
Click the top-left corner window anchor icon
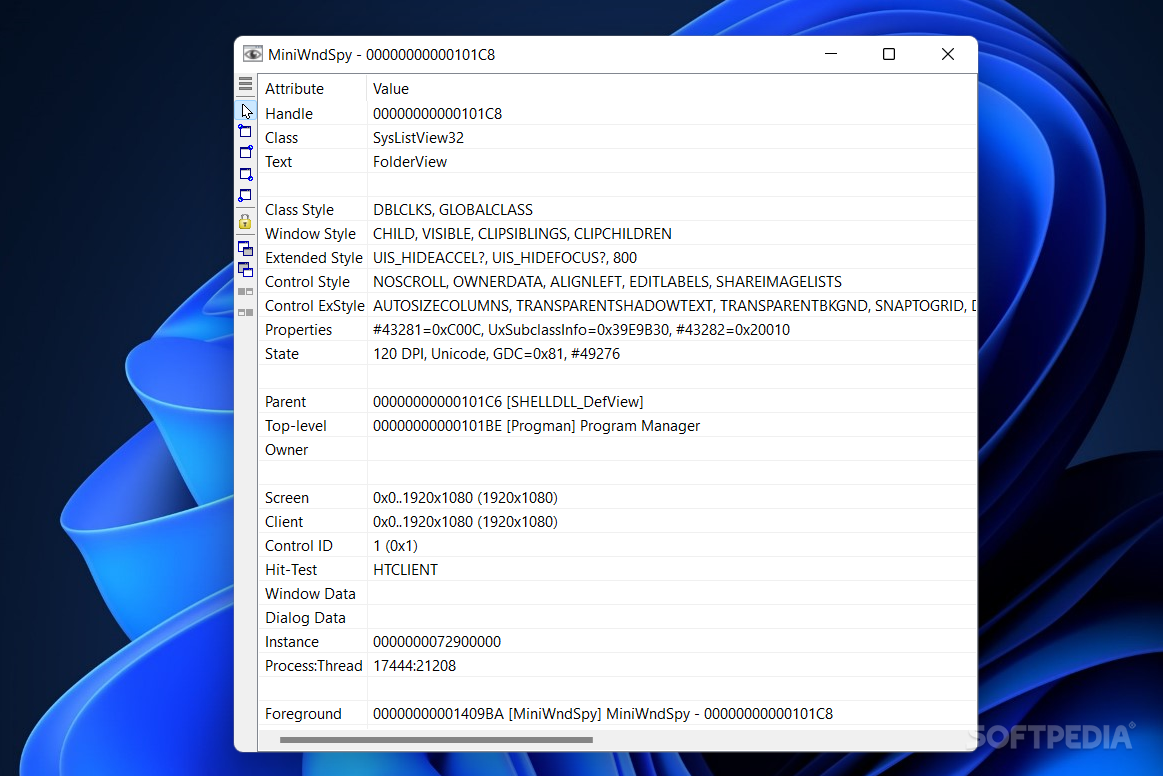[x=246, y=131]
